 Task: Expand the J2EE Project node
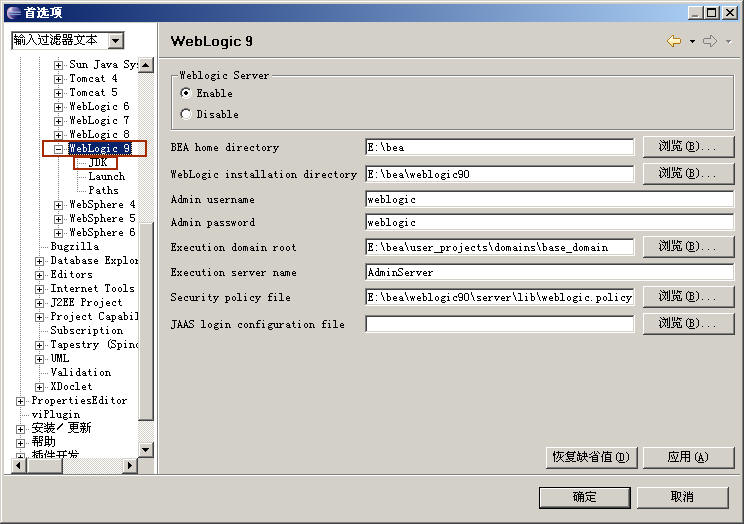(39, 303)
